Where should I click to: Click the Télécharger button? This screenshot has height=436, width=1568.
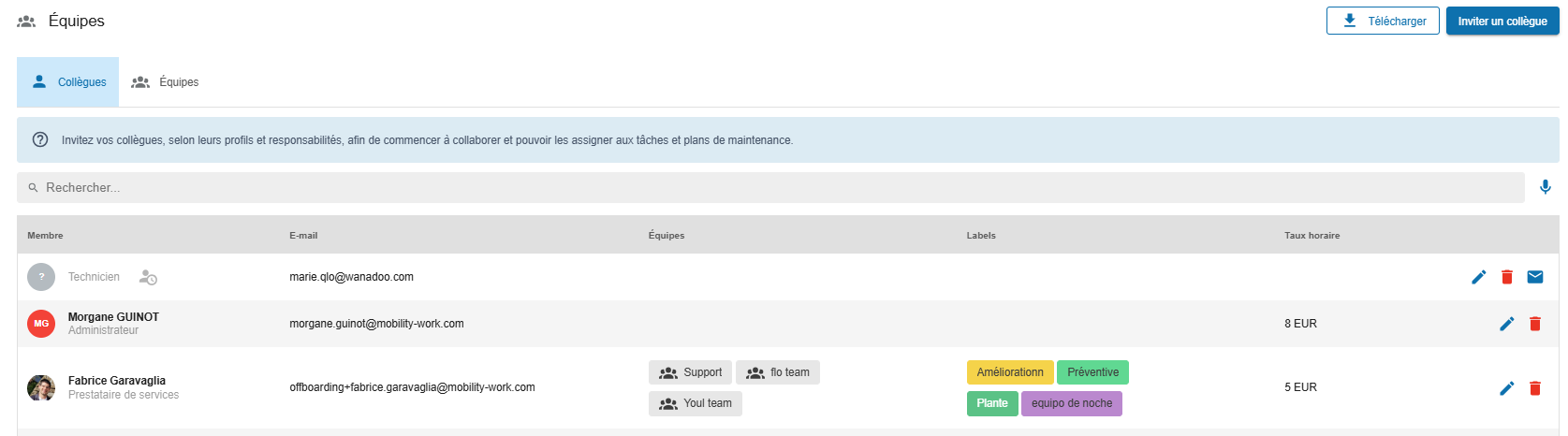[1382, 21]
